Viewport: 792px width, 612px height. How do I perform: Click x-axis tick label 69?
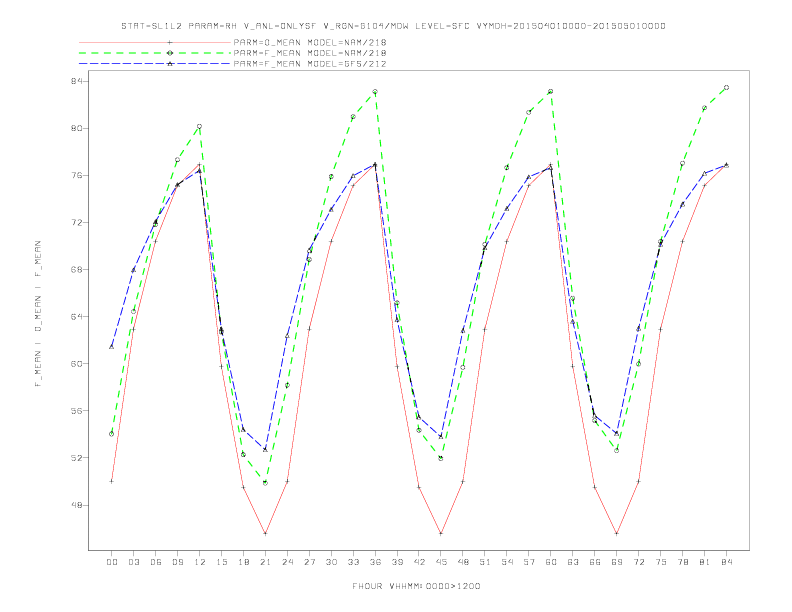tap(617, 562)
